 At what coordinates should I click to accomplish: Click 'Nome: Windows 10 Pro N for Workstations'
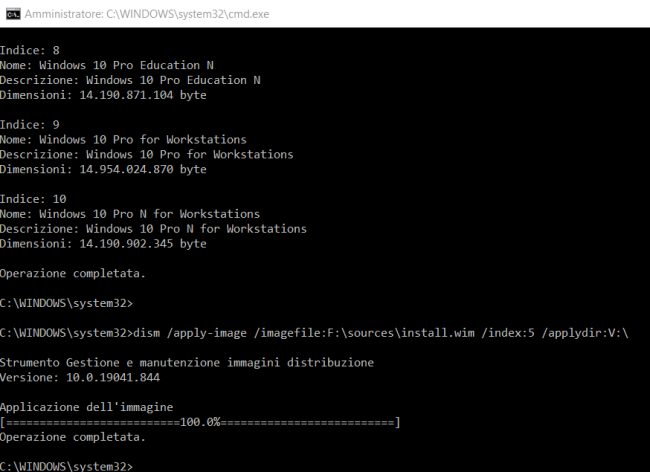click(130, 214)
